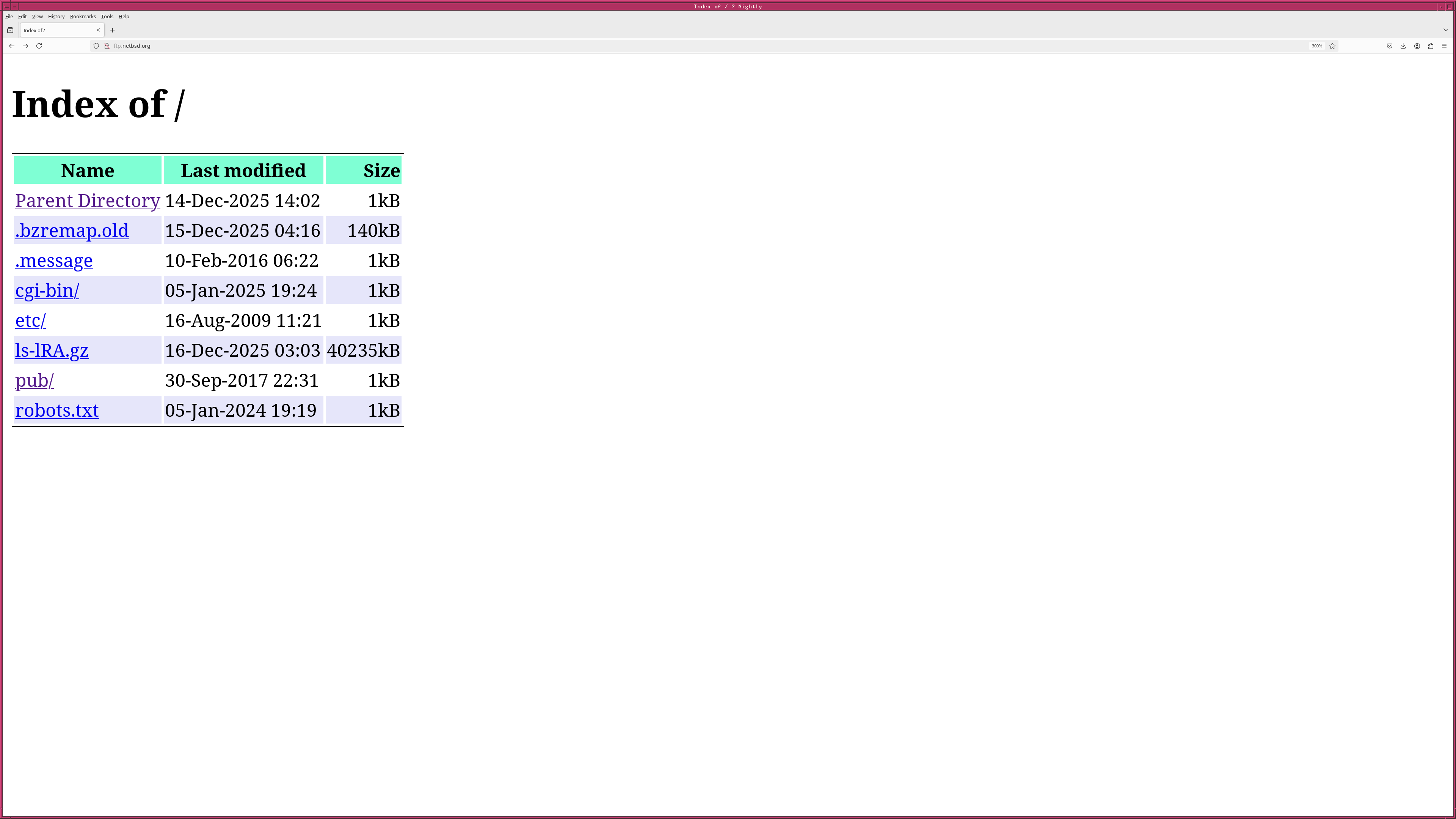
Task: Close the 'Index of /' tab
Action: click(x=98, y=30)
